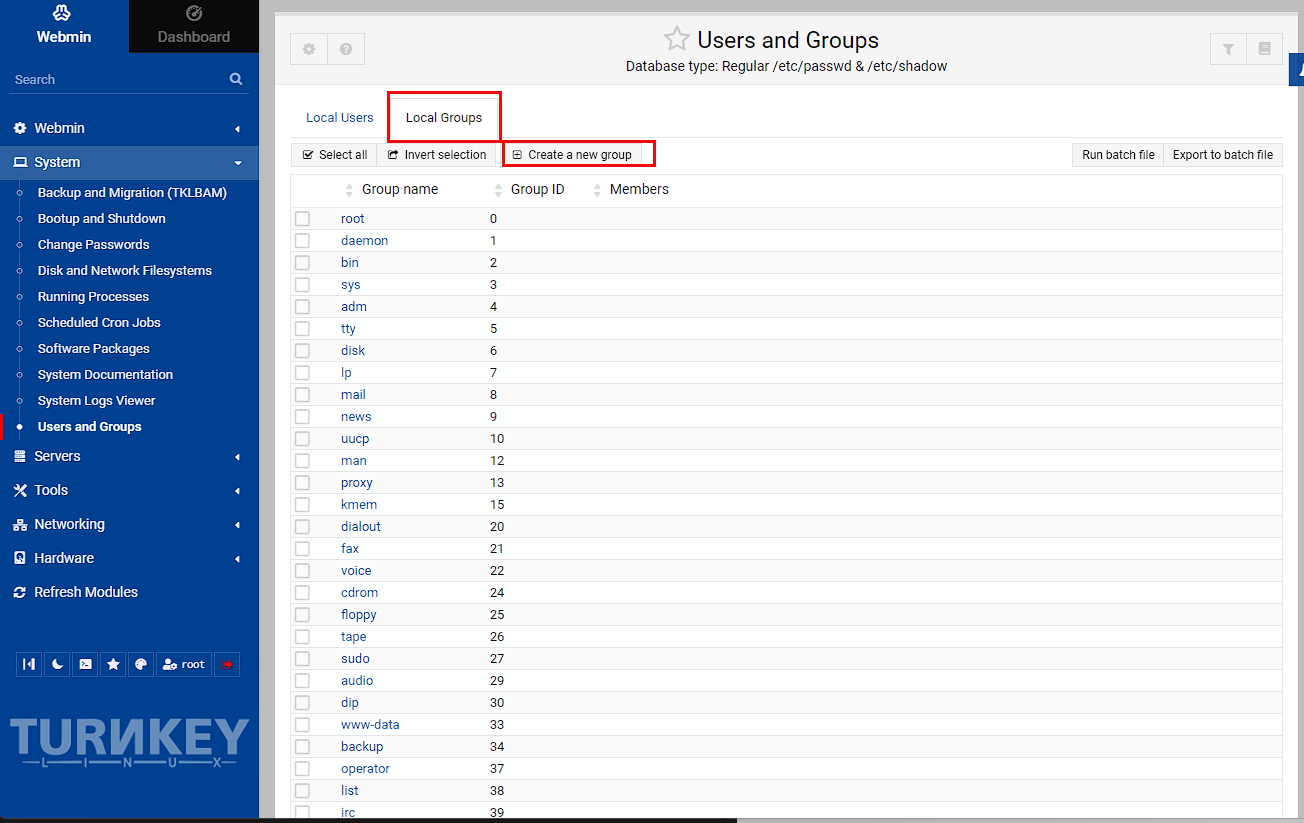1304x823 pixels.
Task: Switch to the Local Users tab
Action: [339, 118]
